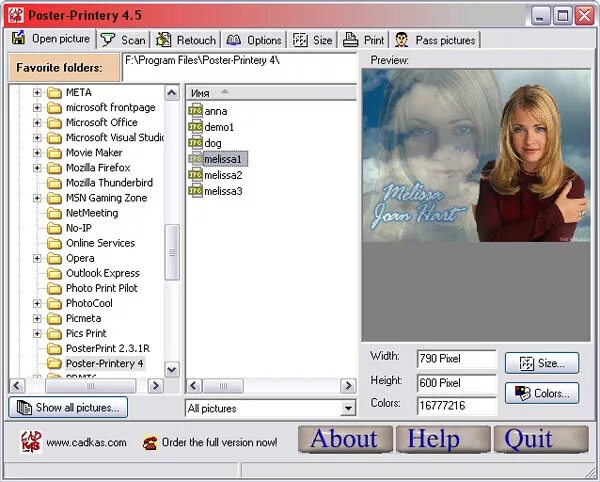The width and height of the screenshot is (600, 482).
Task: Select the Online Services folder
Action: click(x=100, y=243)
